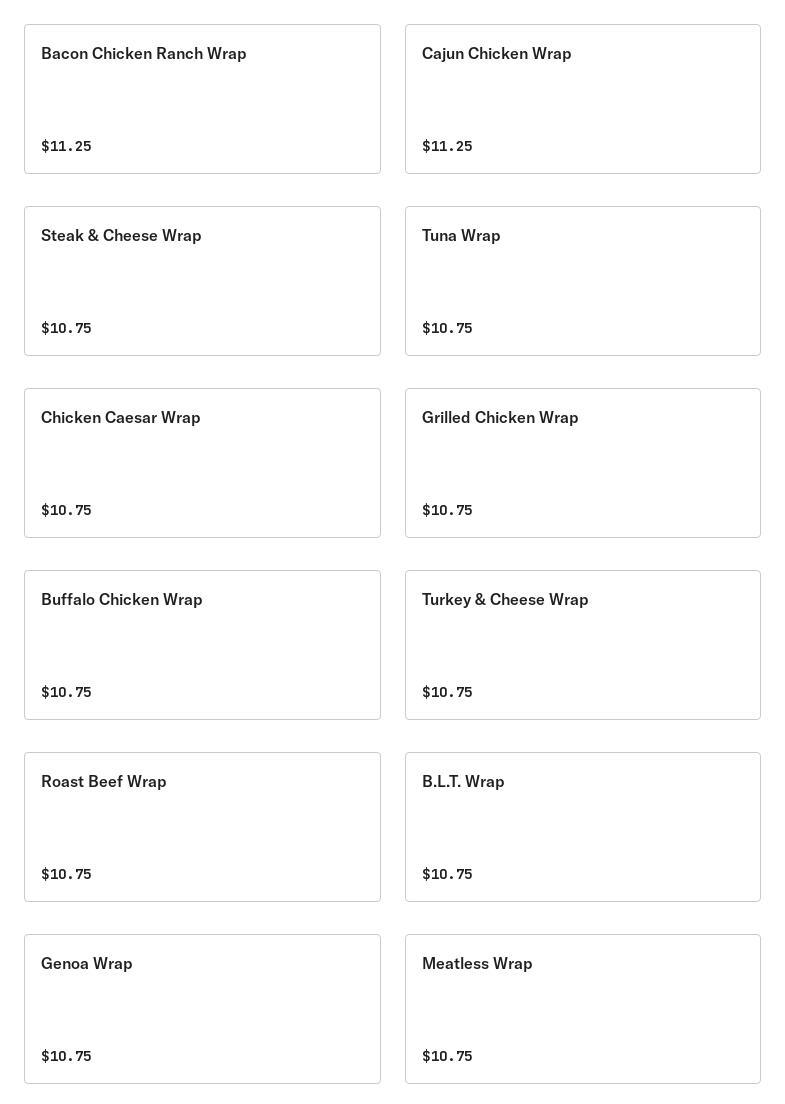The image size is (785, 1104).
Task: Click the Meatless Wrap $10.75 price
Action: [x=447, y=1056]
